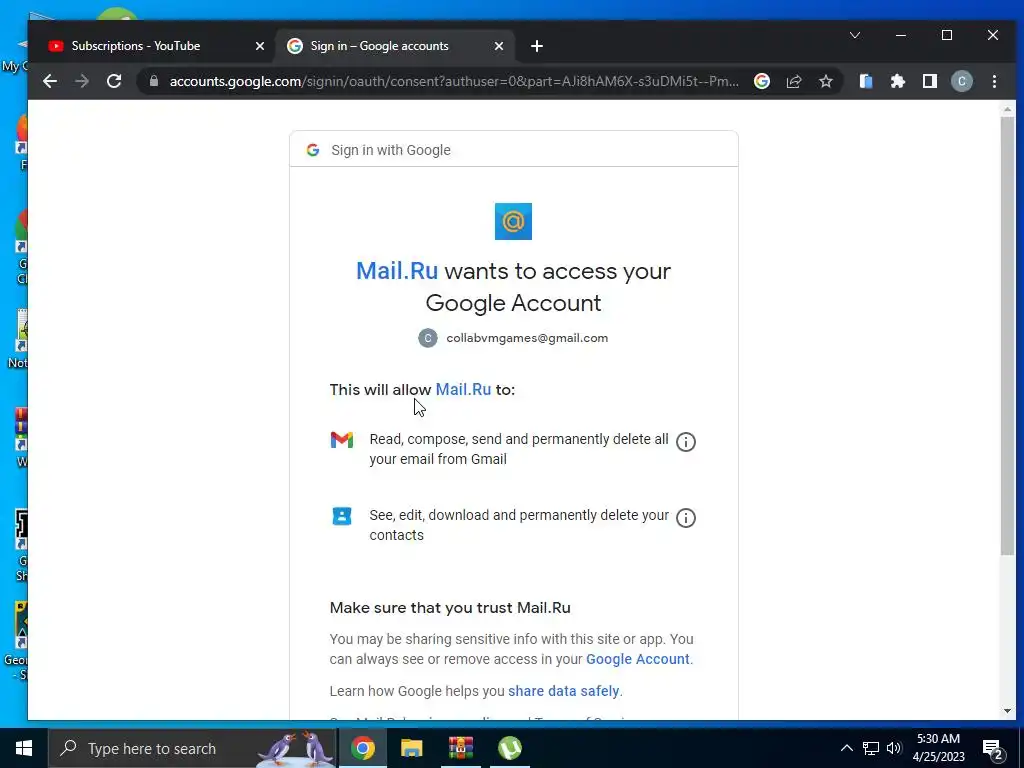Open a new browser tab
The image size is (1024, 768).
click(x=537, y=46)
